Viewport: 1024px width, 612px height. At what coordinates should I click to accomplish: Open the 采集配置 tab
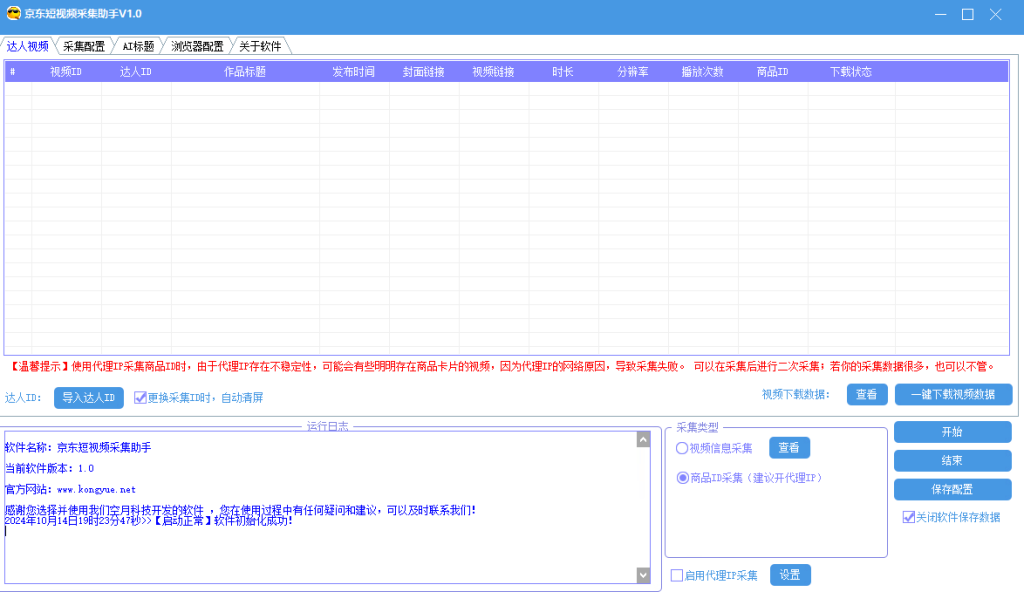coord(84,46)
